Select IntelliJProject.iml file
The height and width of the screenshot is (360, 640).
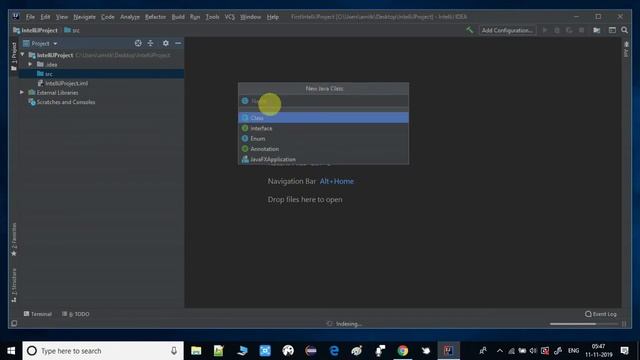(67, 83)
